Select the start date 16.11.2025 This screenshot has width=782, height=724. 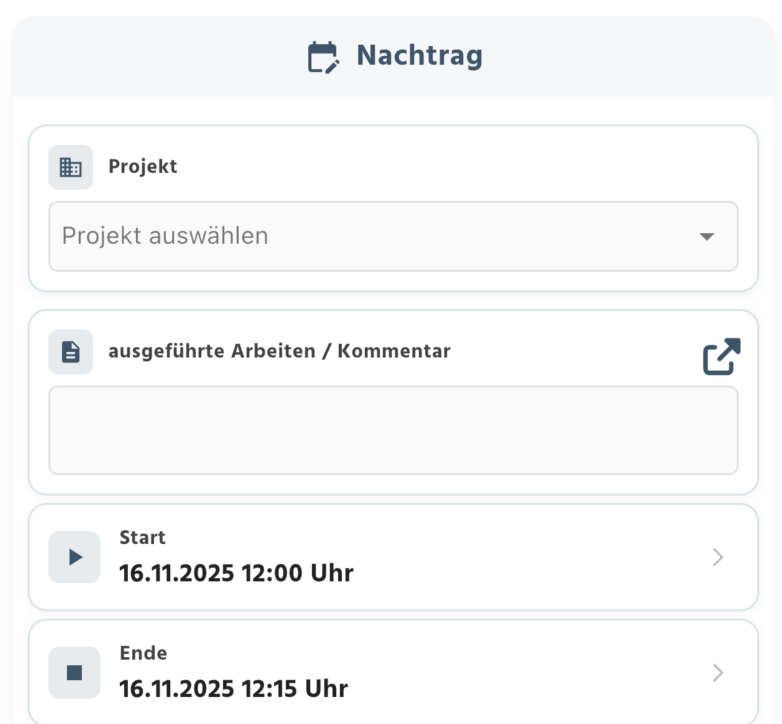176,573
